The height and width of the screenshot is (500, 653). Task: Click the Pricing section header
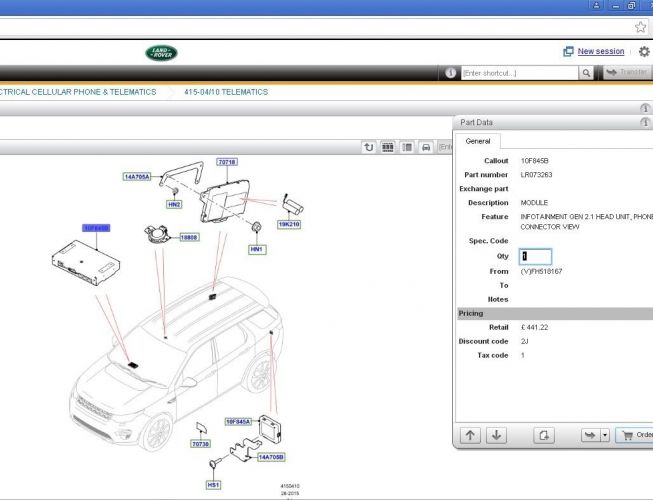555,313
